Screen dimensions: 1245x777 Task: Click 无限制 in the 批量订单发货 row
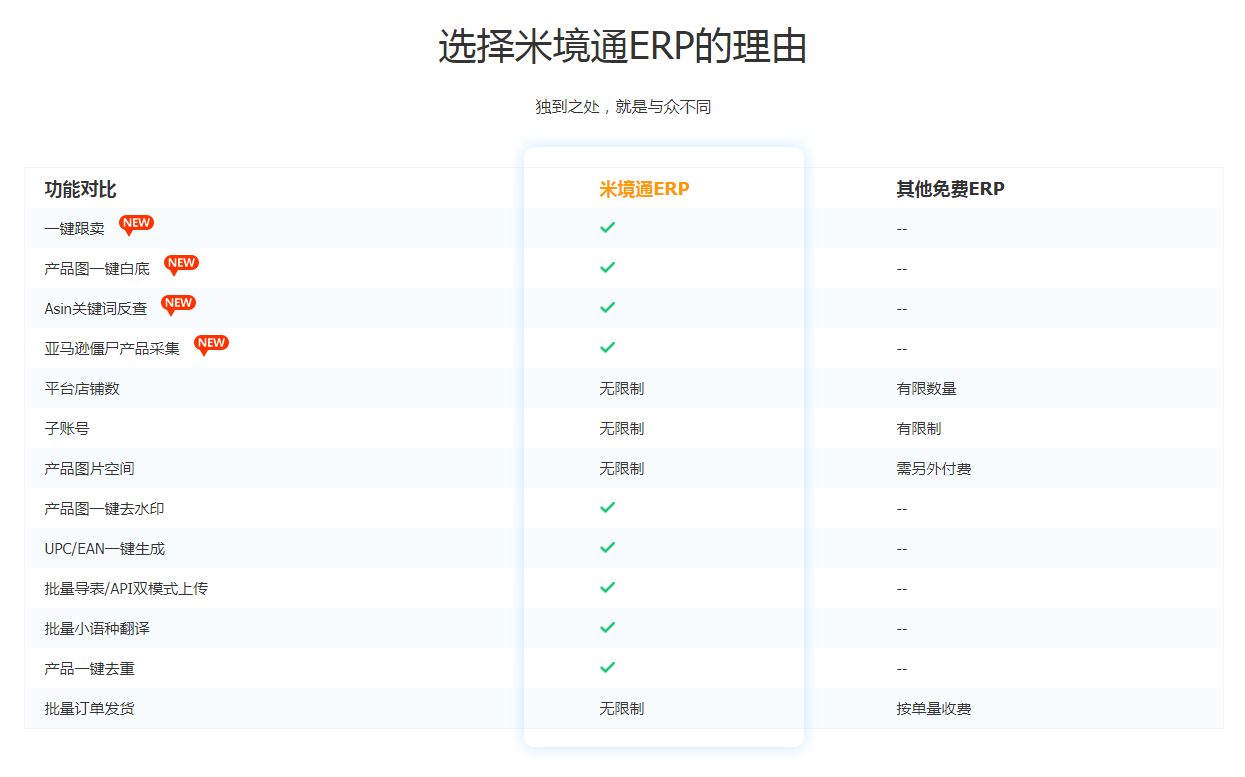pos(621,708)
